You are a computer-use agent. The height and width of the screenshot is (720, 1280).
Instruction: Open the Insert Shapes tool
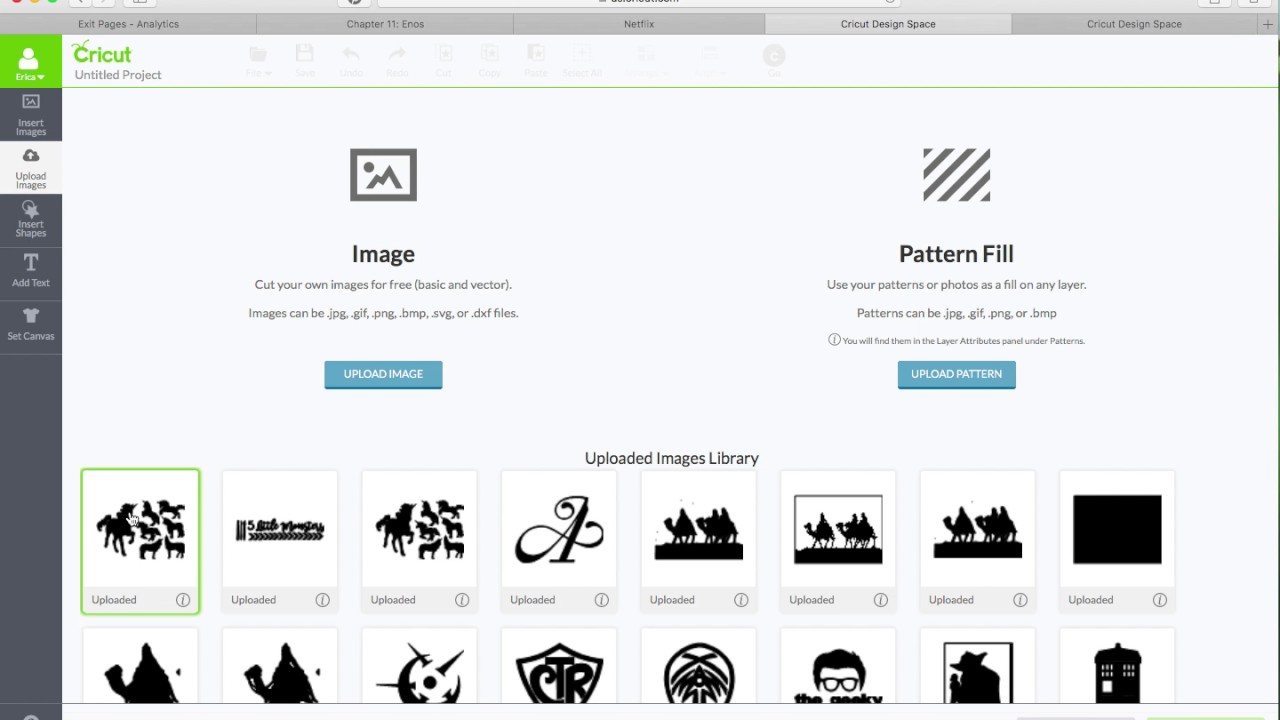(x=30, y=219)
